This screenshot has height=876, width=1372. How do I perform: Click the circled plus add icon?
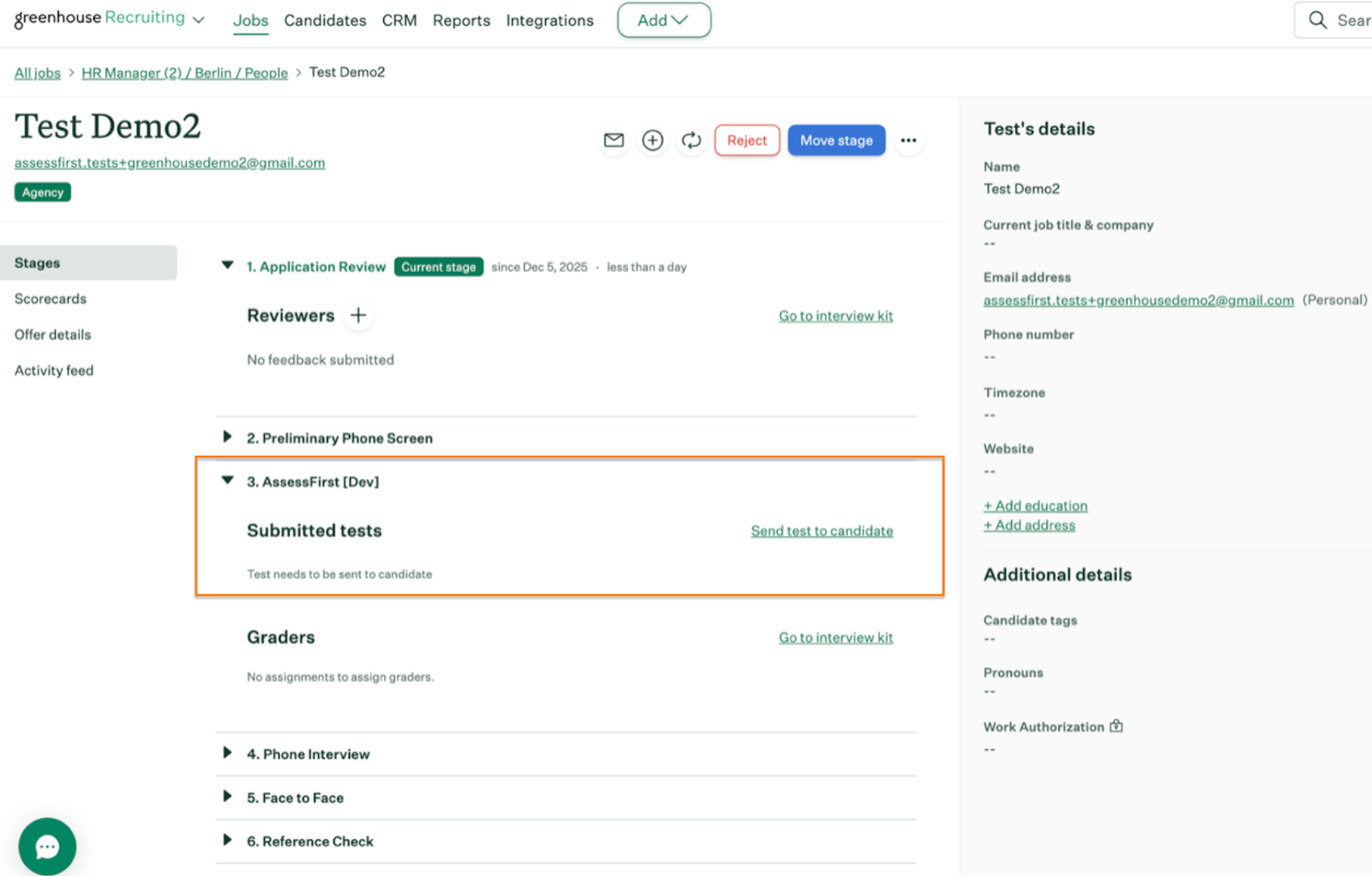pos(653,140)
